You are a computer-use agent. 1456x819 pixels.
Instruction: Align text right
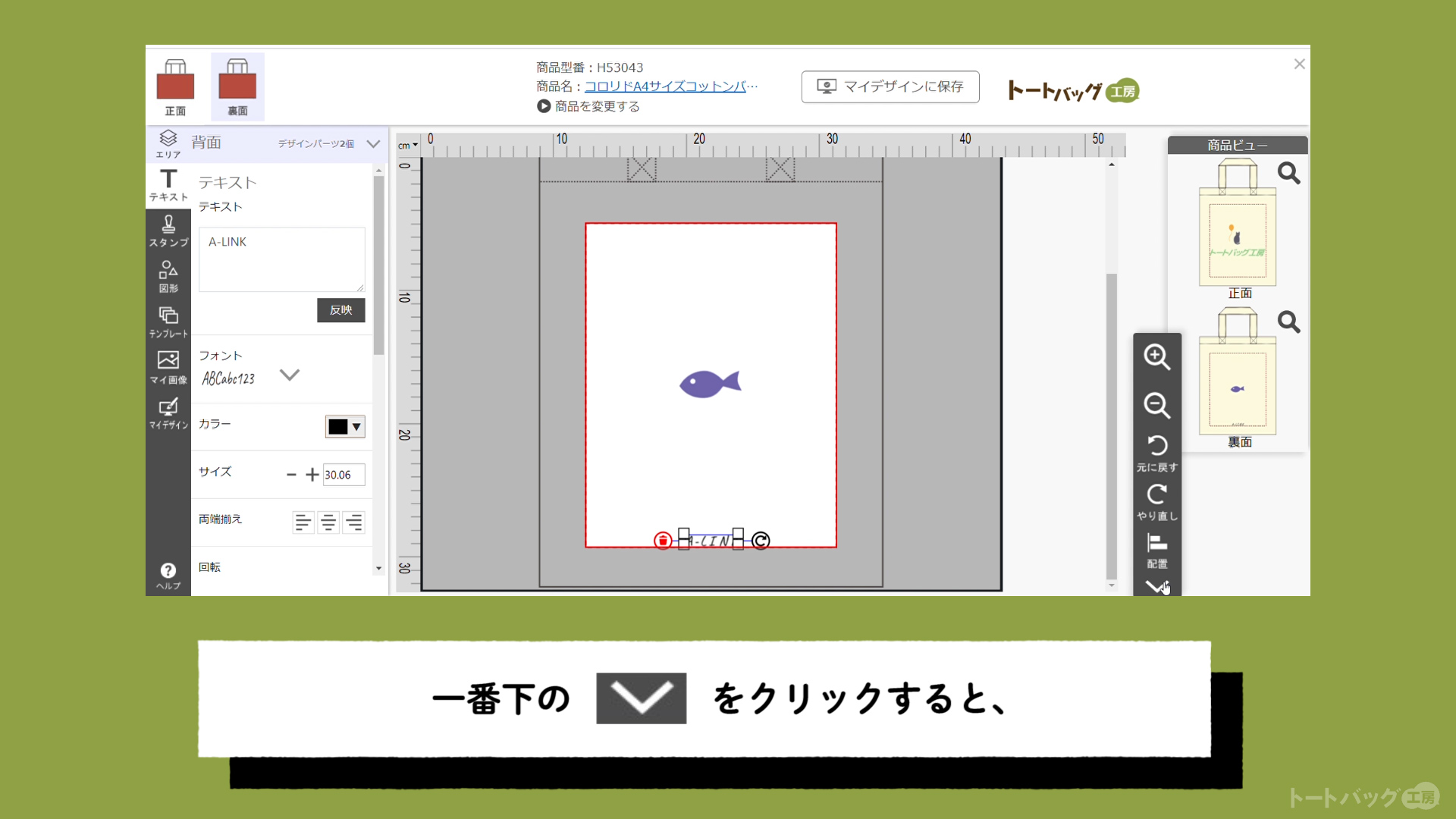(354, 522)
